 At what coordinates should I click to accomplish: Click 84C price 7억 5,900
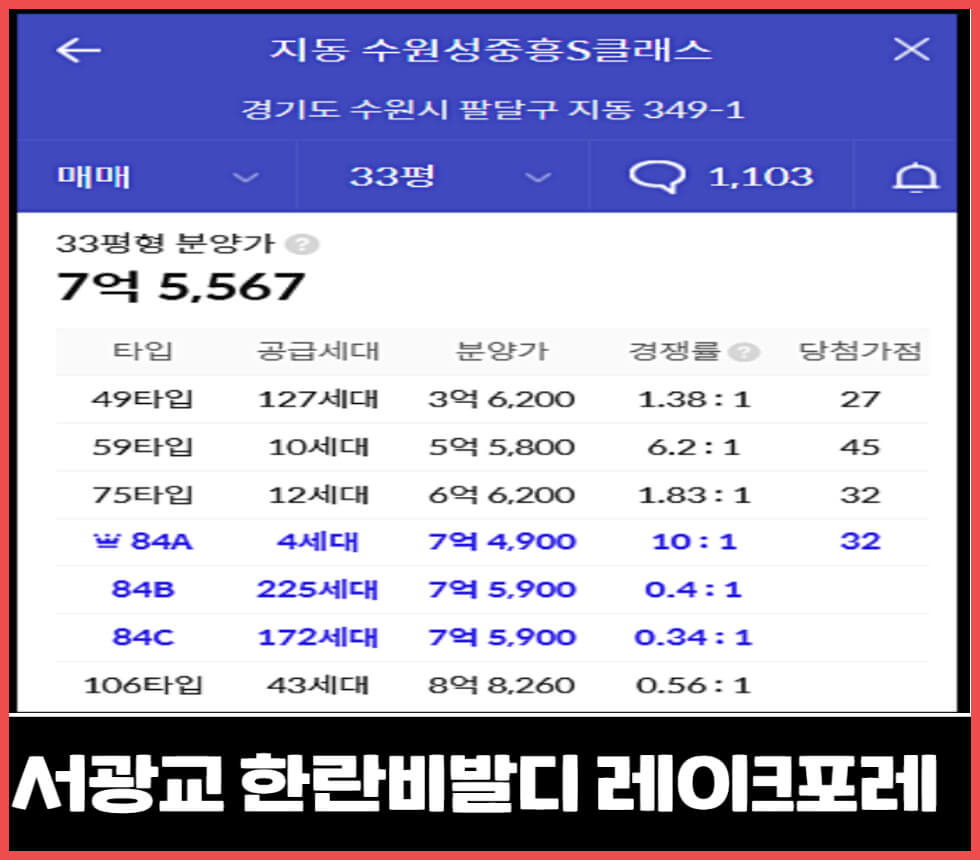coord(501,638)
